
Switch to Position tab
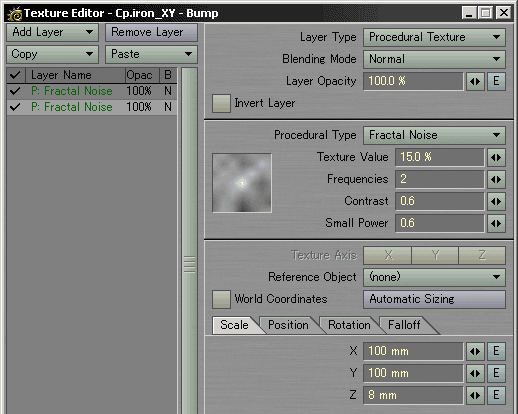point(288,325)
